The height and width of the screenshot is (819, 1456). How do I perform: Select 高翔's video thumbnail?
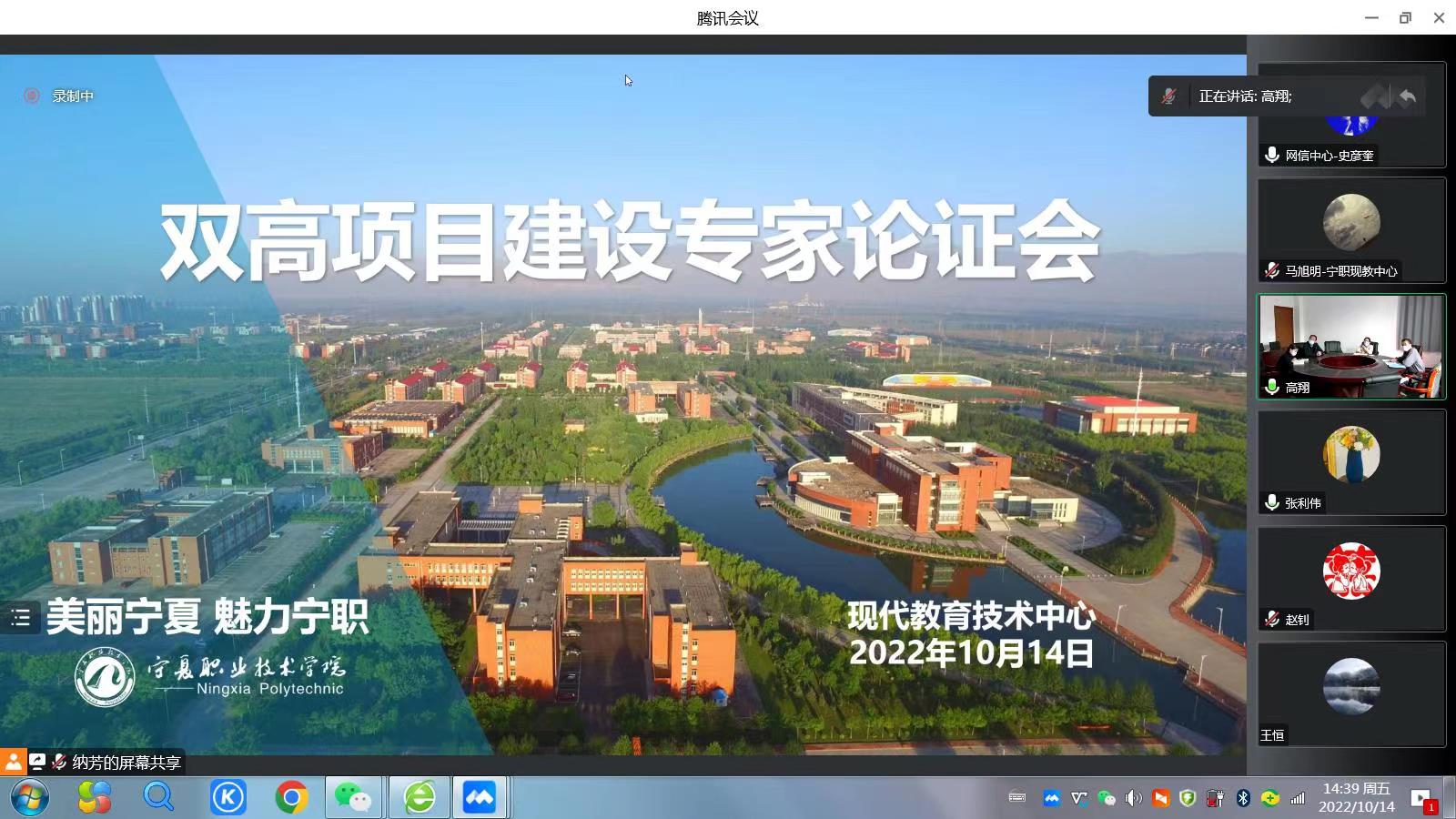click(x=1351, y=347)
